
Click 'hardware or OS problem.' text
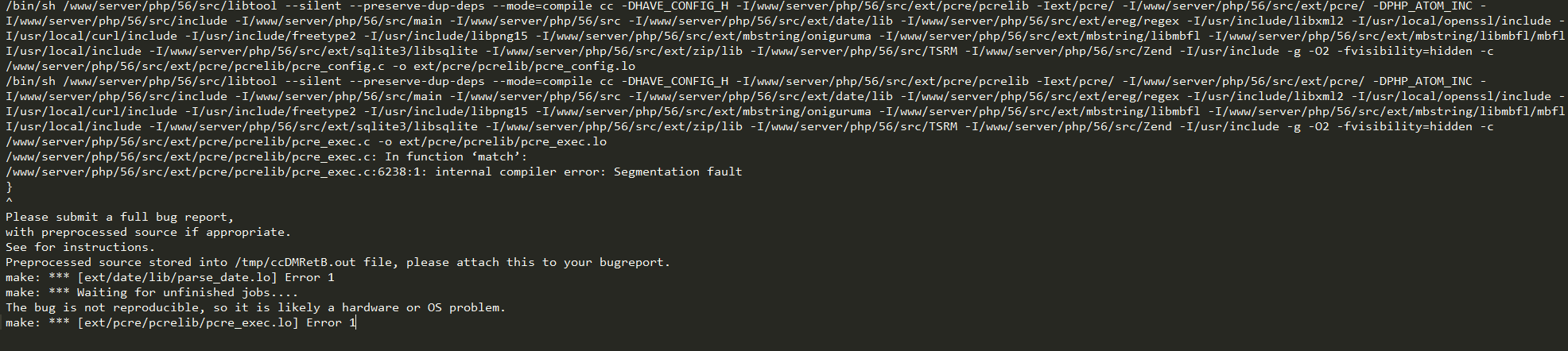[x=424, y=307]
